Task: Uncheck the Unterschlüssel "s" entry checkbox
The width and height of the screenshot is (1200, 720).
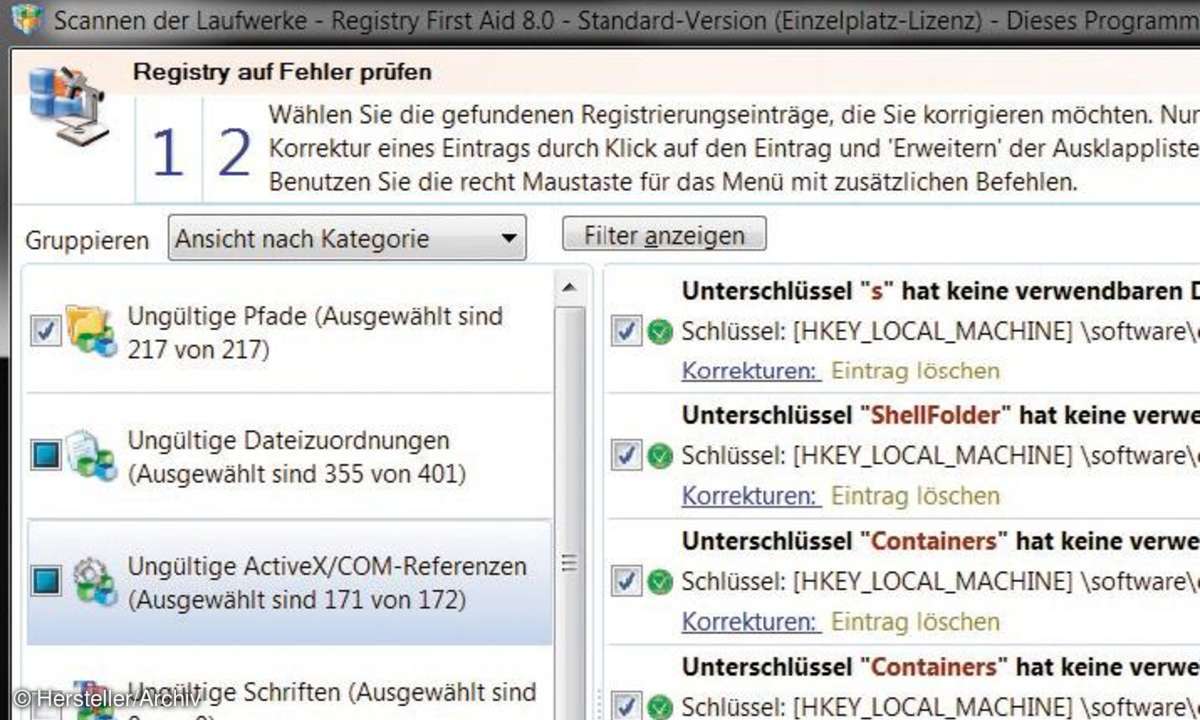Action: (625, 331)
